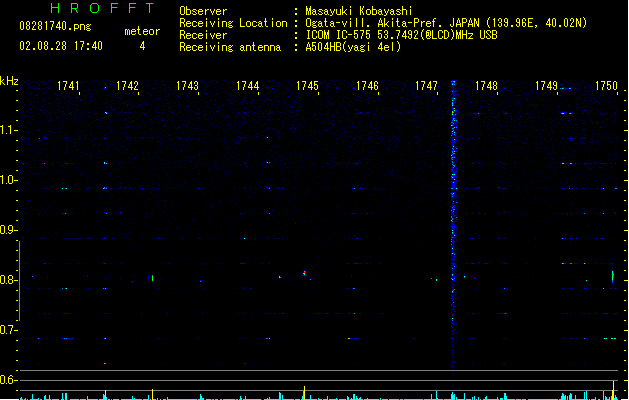Viewport: 629px width, 400px height.
Task: Click the ICOM IC-575 receiver value
Action: point(401,35)
